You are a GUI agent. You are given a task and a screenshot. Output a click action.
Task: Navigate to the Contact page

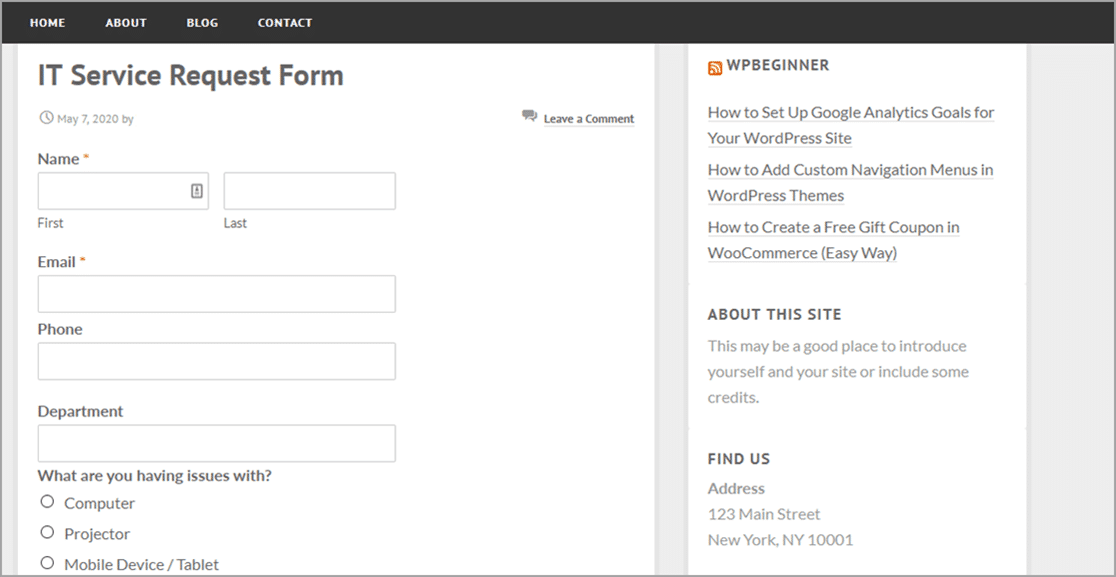click(285, 23)
